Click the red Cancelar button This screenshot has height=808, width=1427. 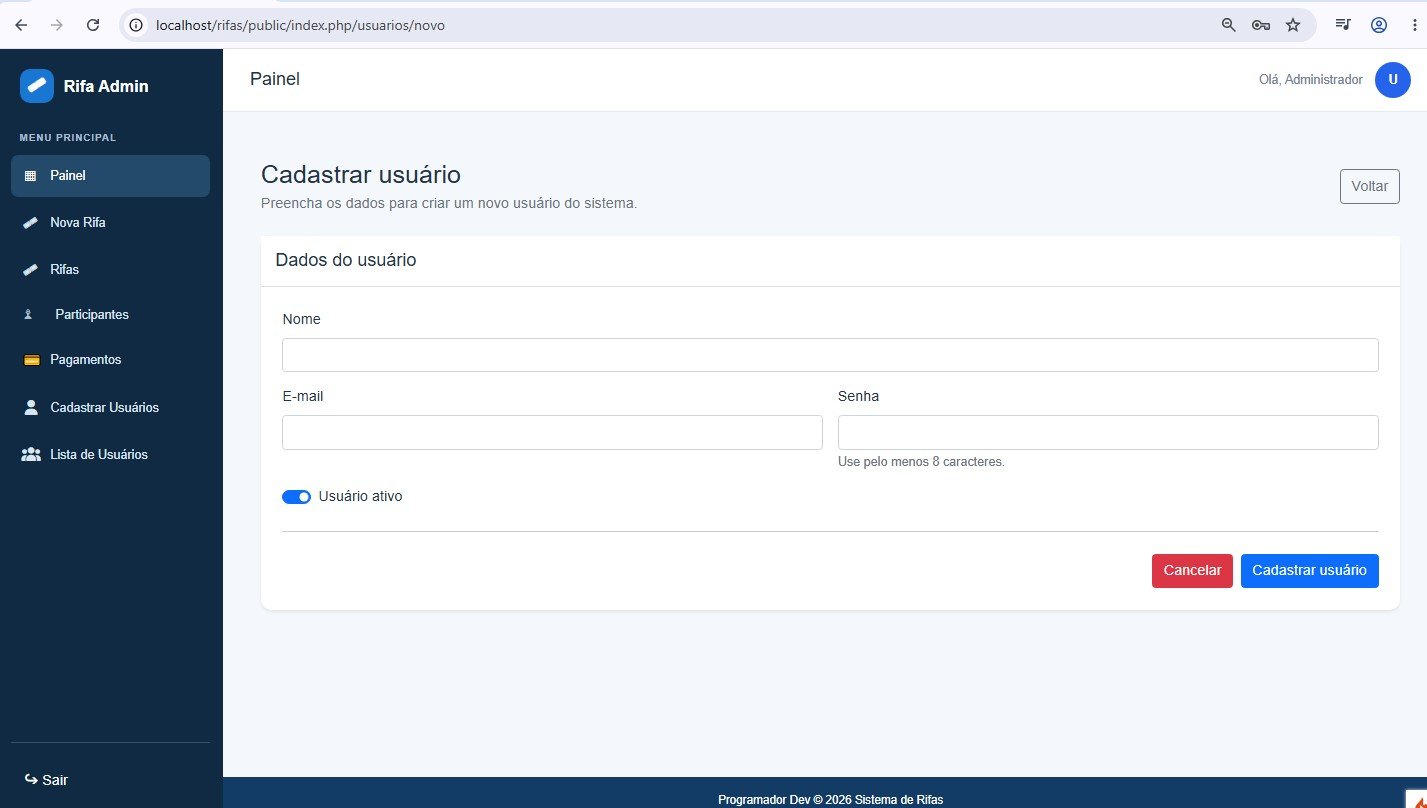[1192, 571]
